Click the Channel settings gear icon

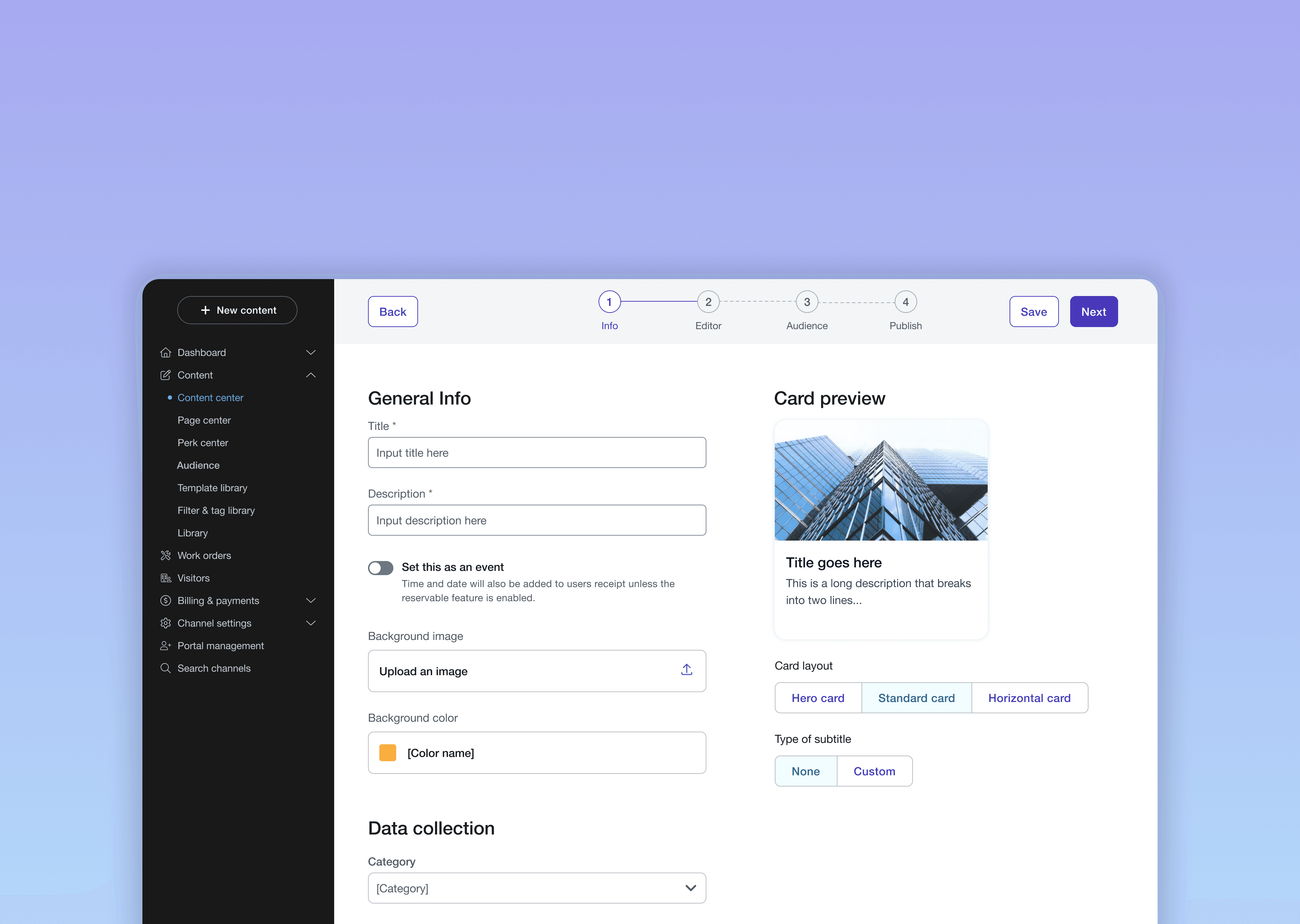pos(166,623)
